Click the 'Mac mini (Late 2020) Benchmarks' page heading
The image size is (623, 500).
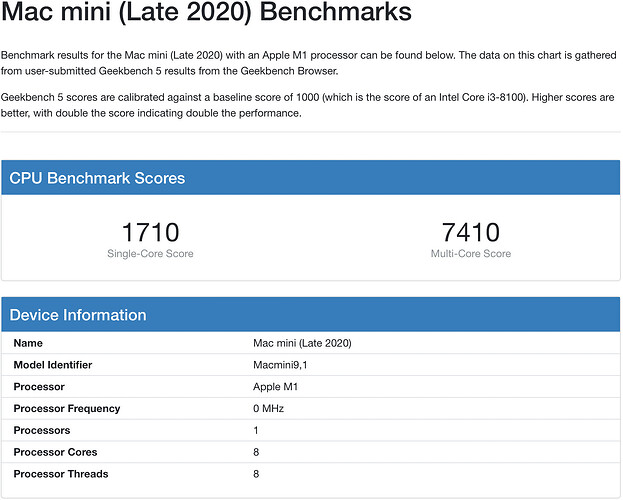[206, 12]
